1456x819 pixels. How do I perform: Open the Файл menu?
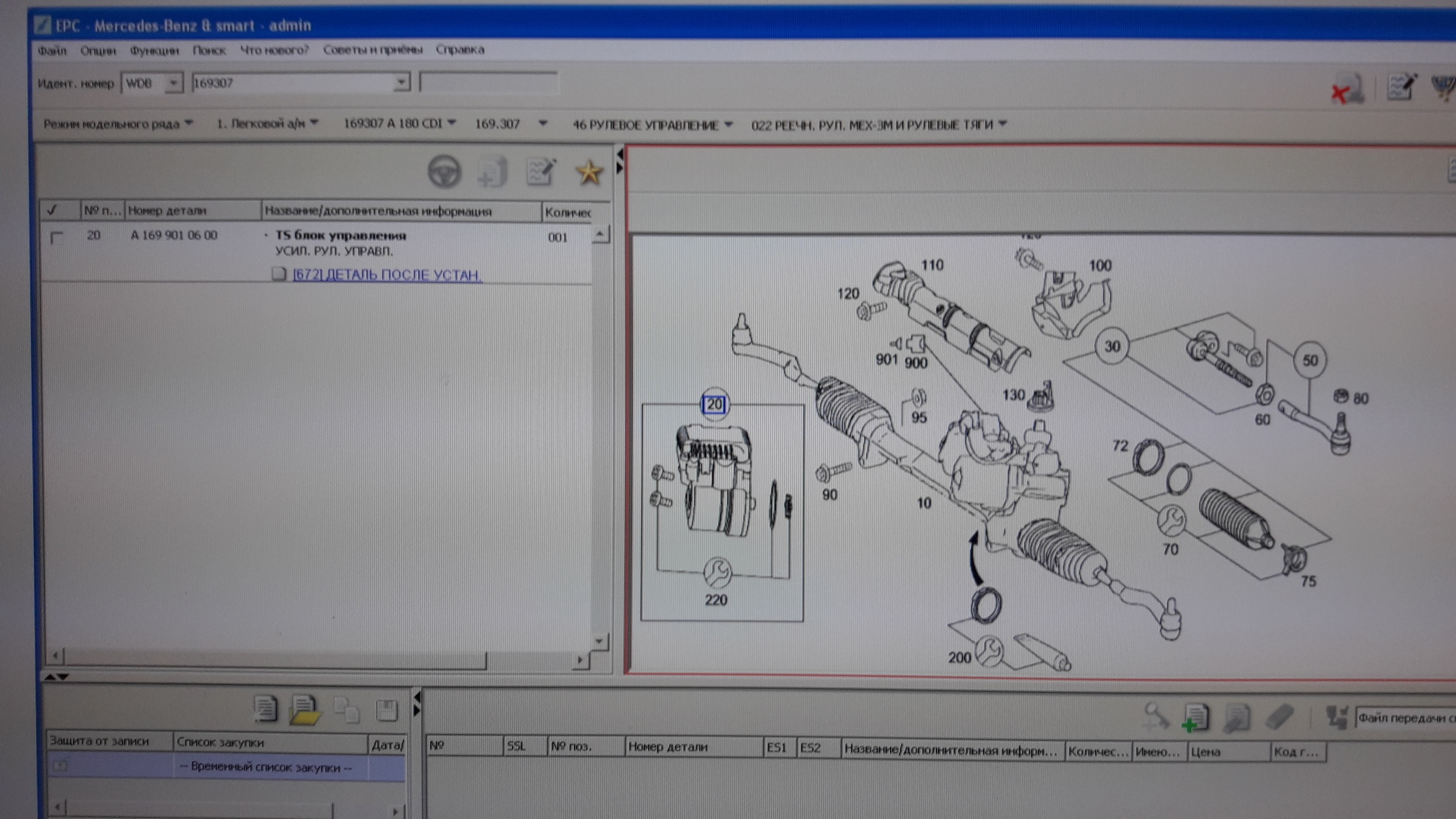[52, 51]
